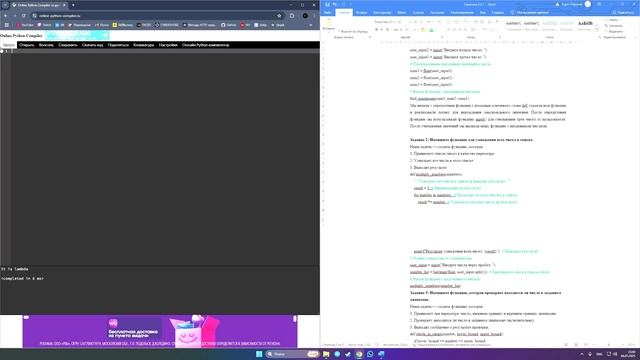
Task: Apply the font color in Word
Action: (x=431, y=30)
